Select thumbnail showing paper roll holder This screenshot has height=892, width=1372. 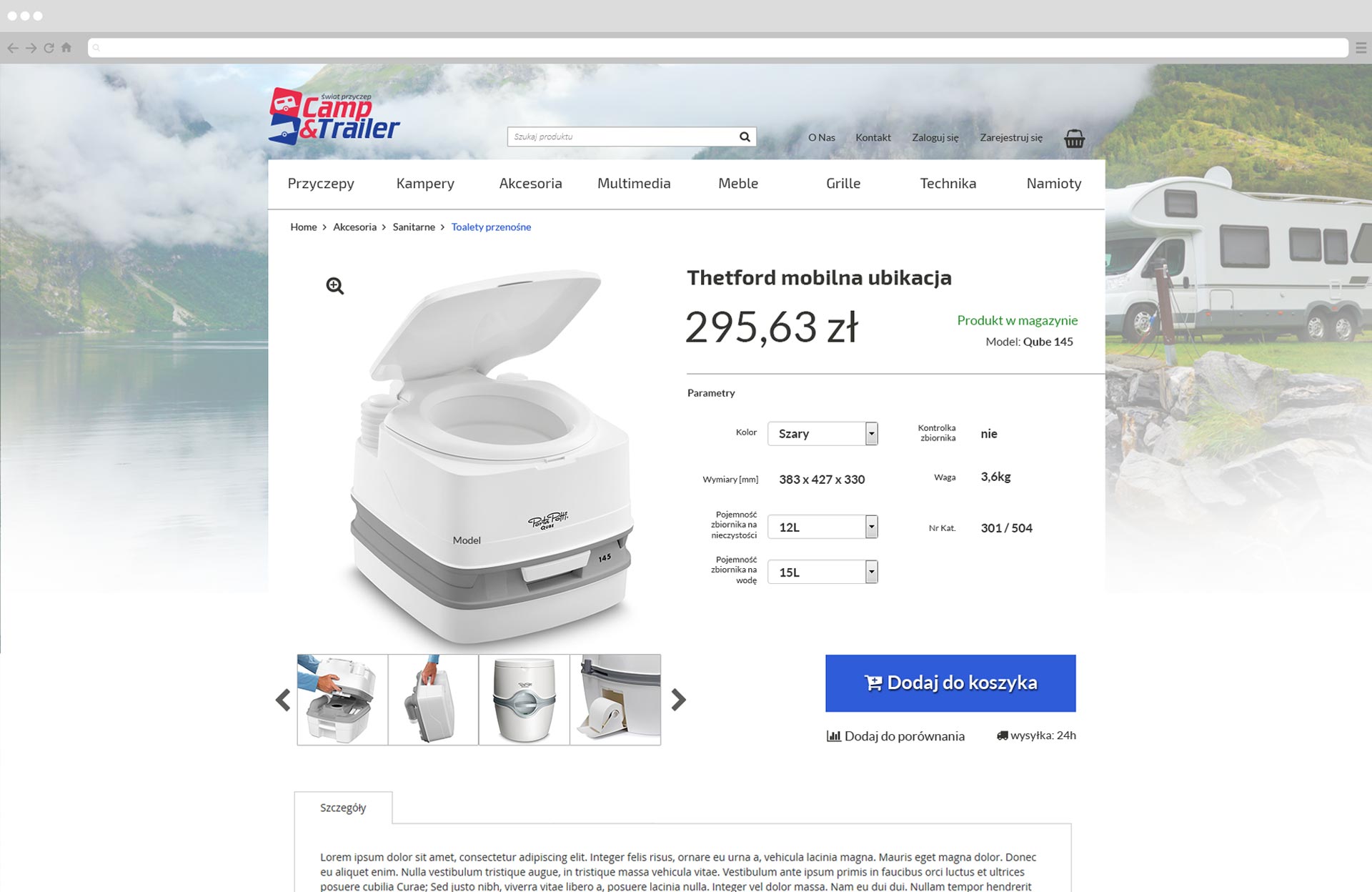pyautogui.click(x=615, y=700)
